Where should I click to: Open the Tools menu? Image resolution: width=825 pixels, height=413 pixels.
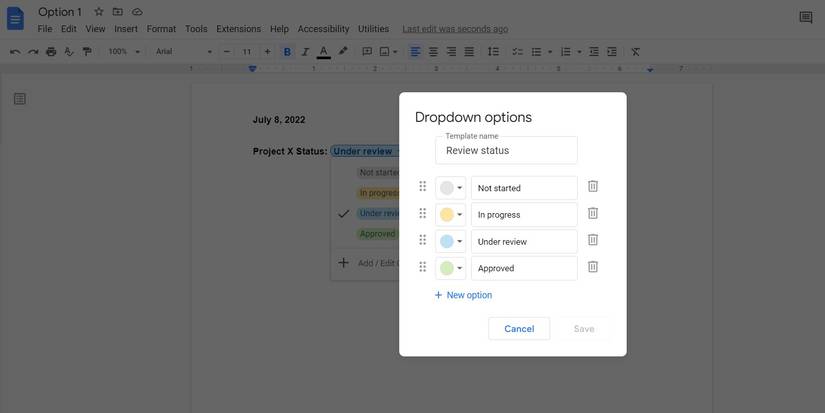coord(196,29)
